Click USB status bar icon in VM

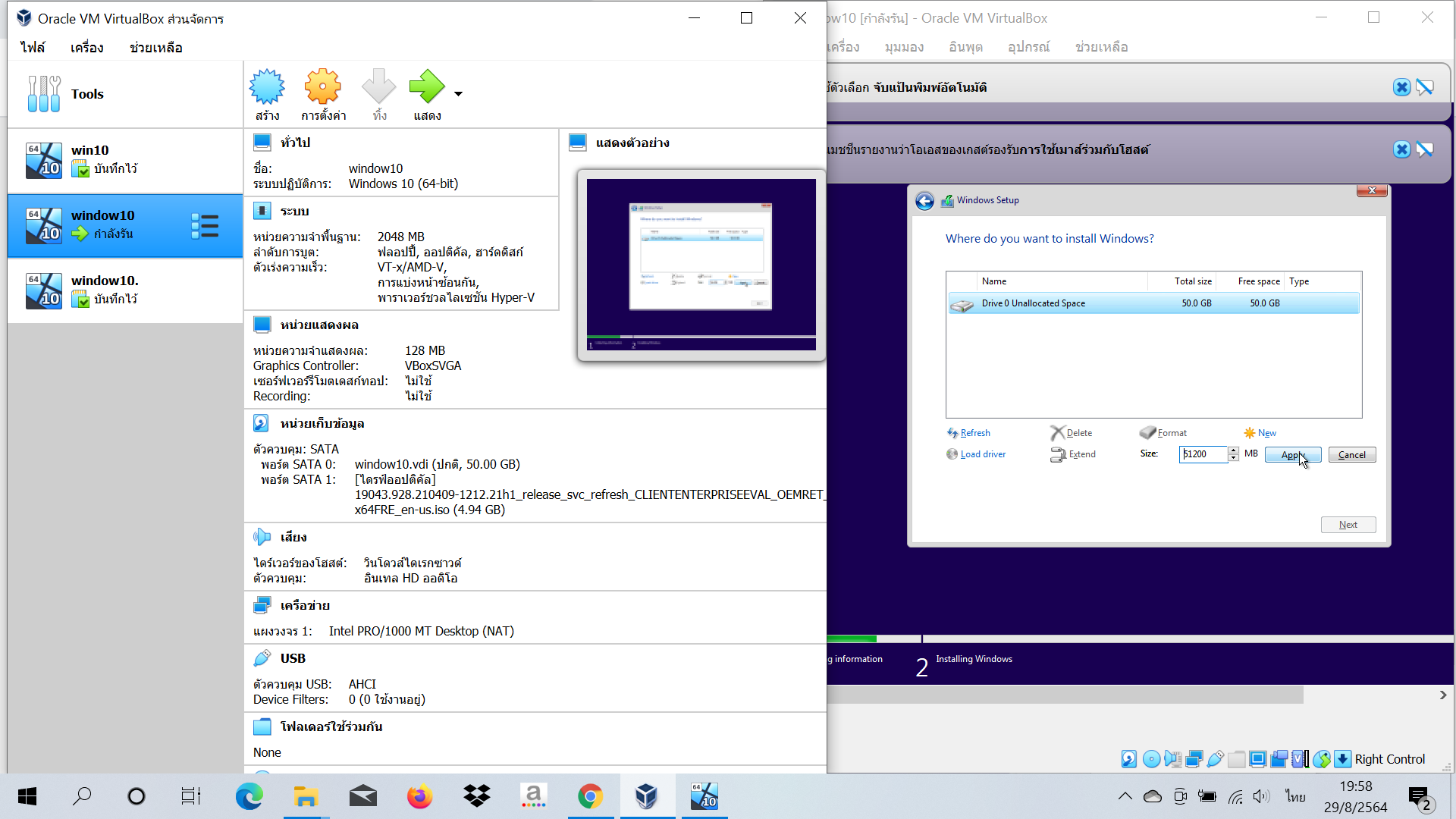(x=1215, y=759)
